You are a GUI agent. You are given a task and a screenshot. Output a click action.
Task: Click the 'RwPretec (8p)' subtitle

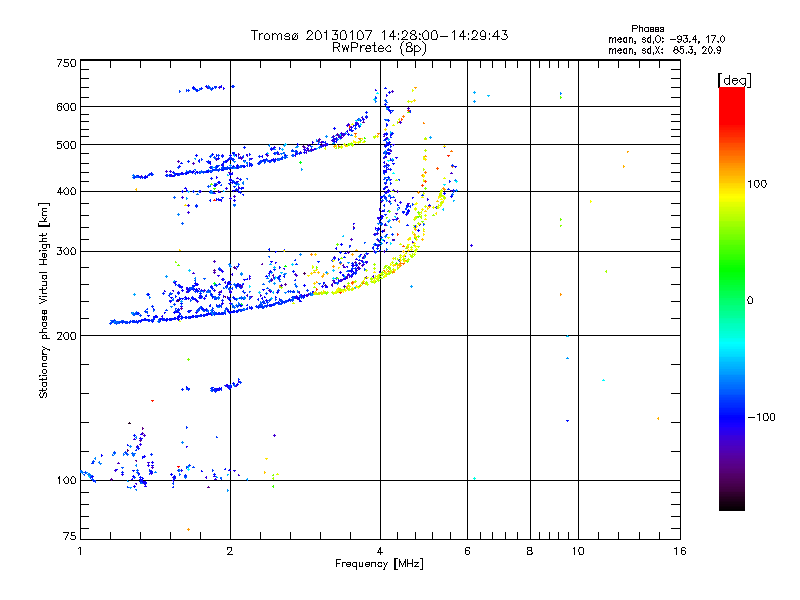click(x=379, y=48)
